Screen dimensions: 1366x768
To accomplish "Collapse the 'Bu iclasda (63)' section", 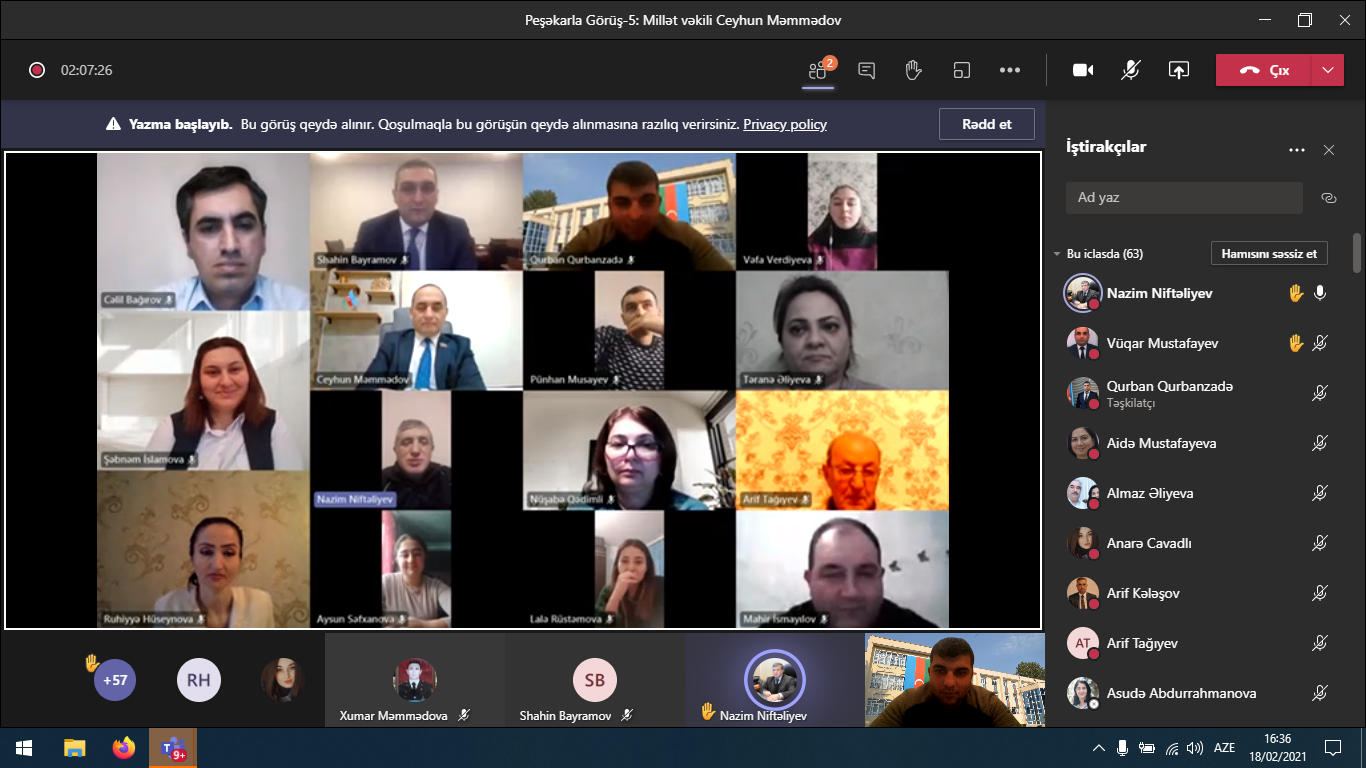I will 1057,254.
